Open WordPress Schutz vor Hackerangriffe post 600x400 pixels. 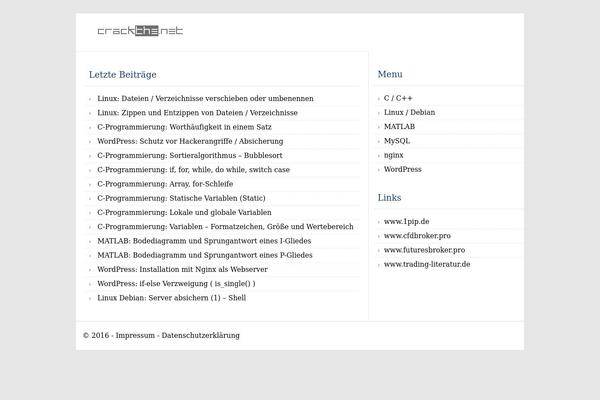coord(190,141)
